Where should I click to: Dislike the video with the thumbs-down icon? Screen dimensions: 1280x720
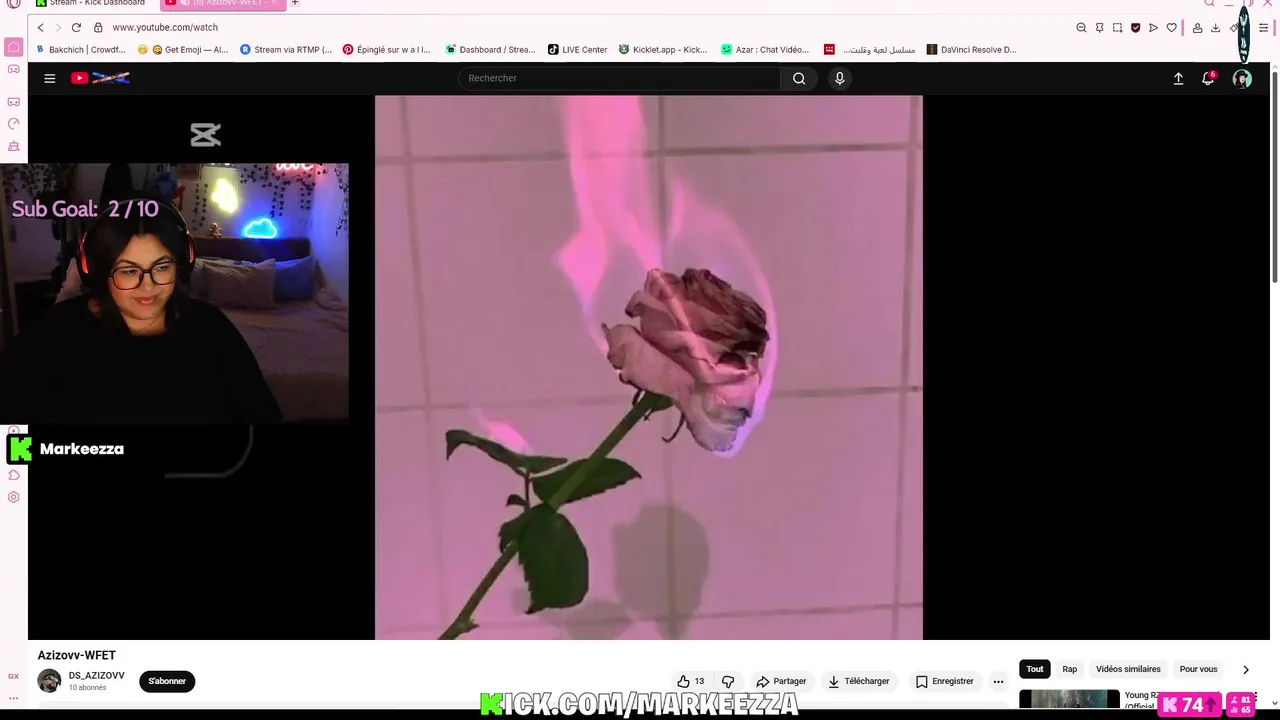(728, 681)
